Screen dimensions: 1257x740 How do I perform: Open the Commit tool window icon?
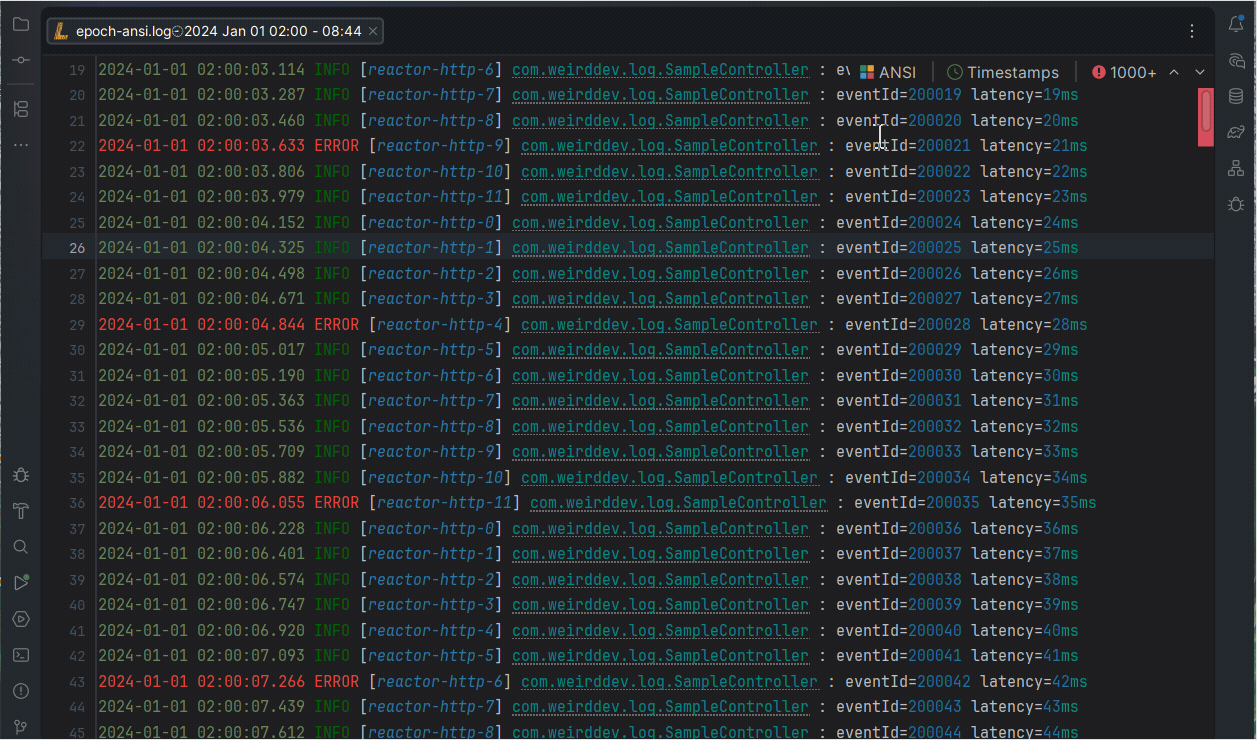(21, 60)
